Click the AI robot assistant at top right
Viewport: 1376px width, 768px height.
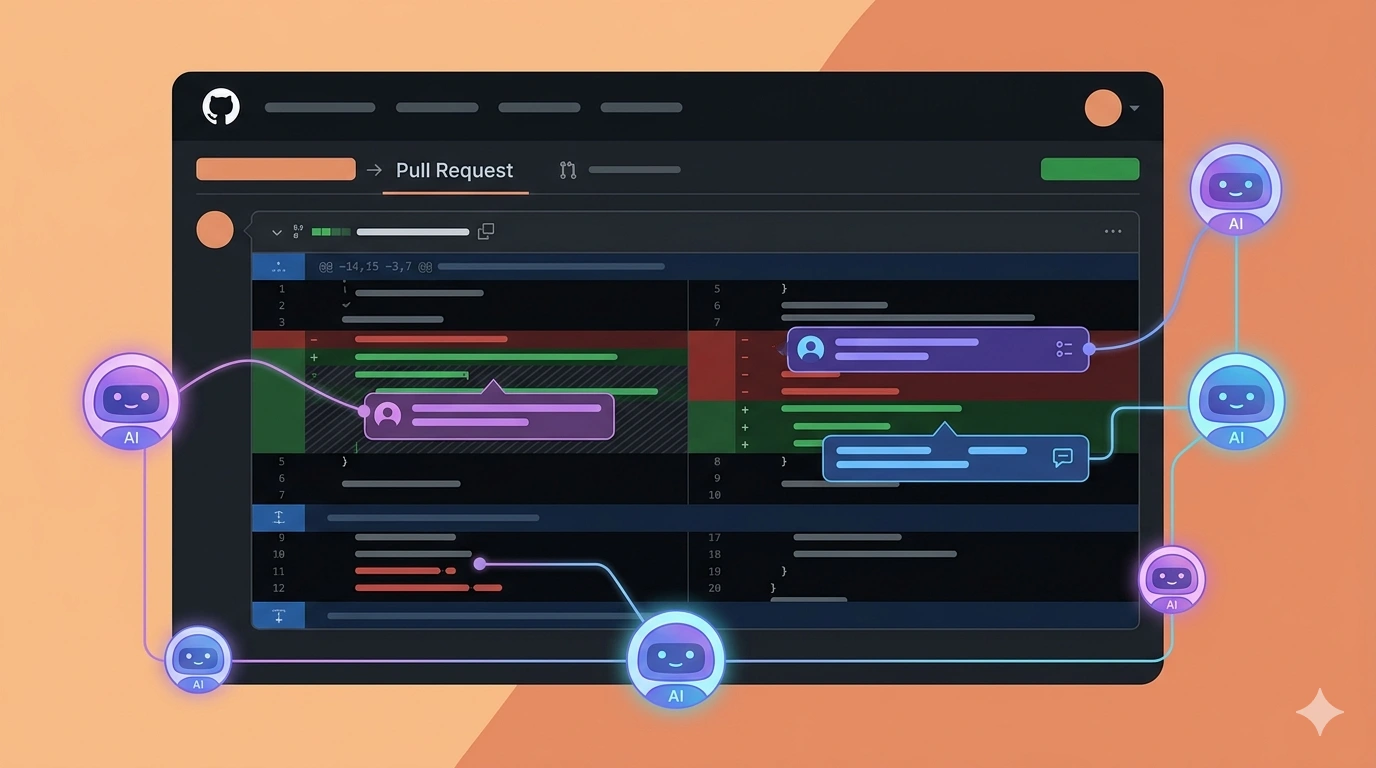(x=1236, y=185)
